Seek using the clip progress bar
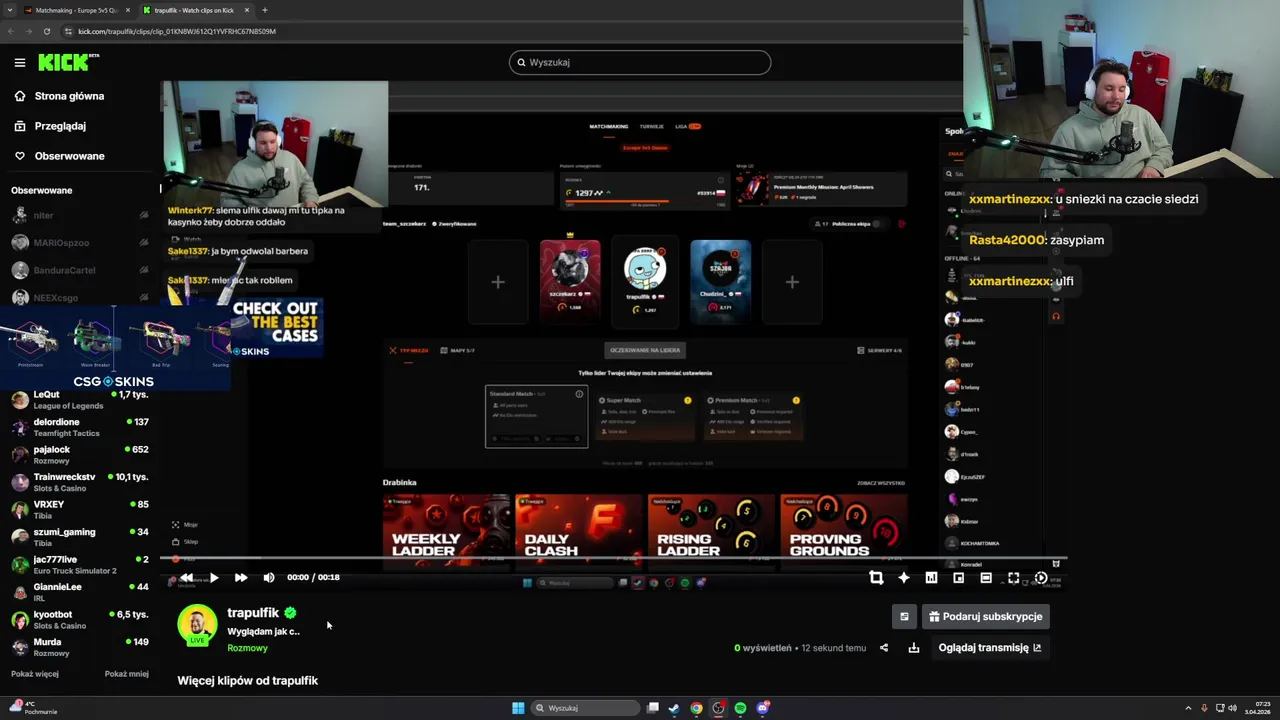The height and width of the screenshot is (720, 1280). pyautogui.click(x=616, y=558)
